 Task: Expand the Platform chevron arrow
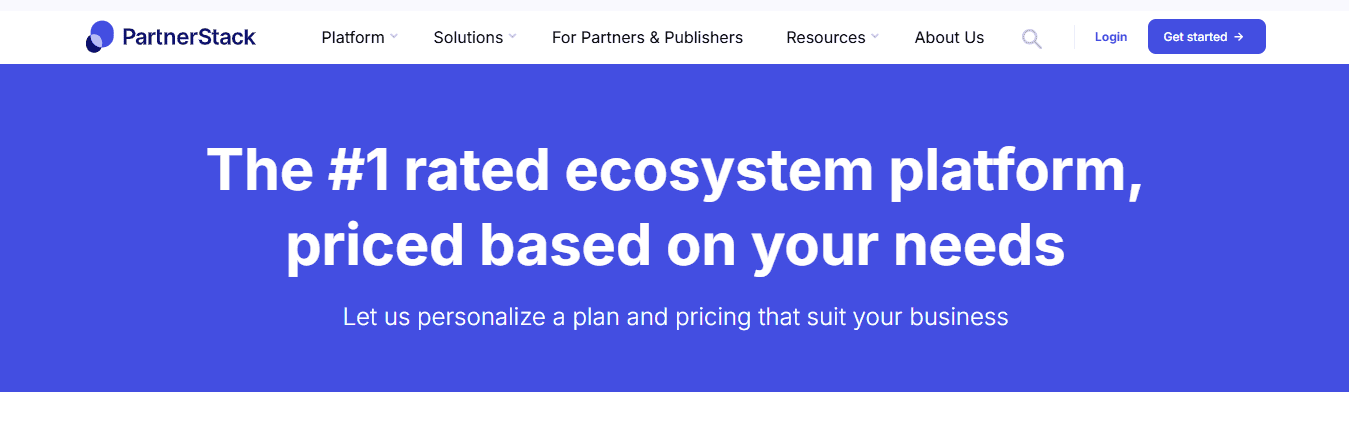394,36
